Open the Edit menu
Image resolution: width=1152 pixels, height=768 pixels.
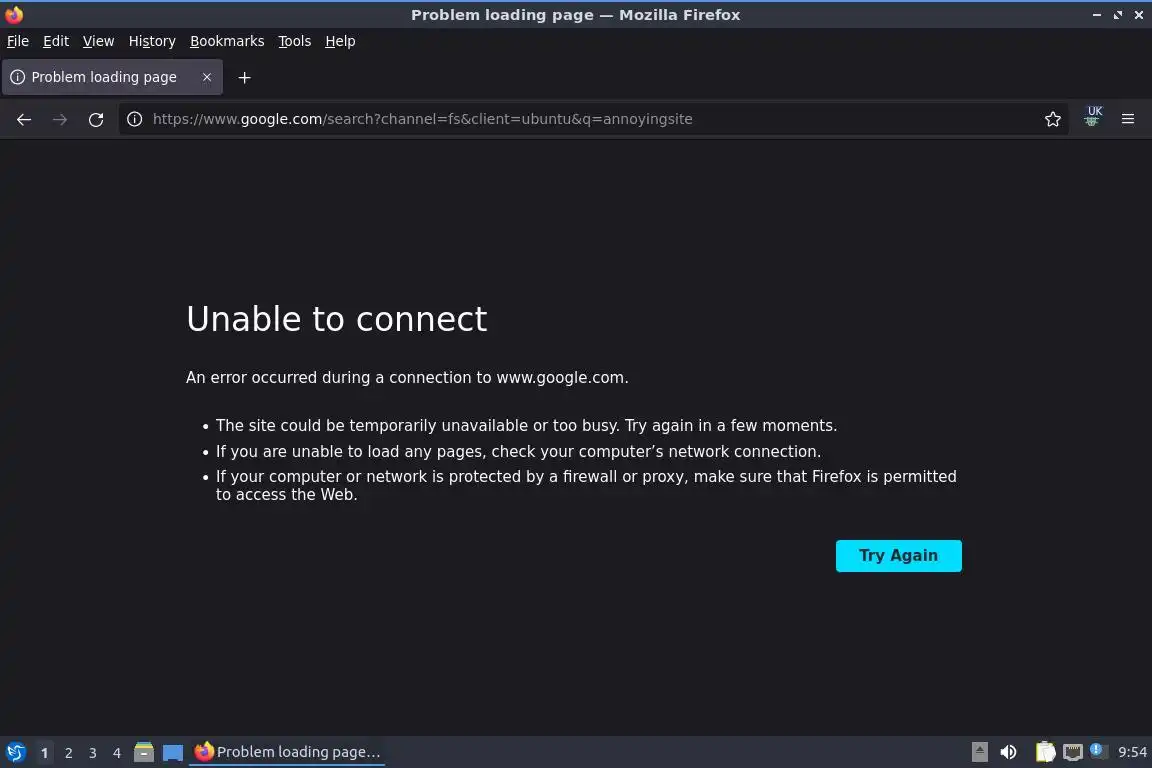pyautogui.click(x=56, y=41)
